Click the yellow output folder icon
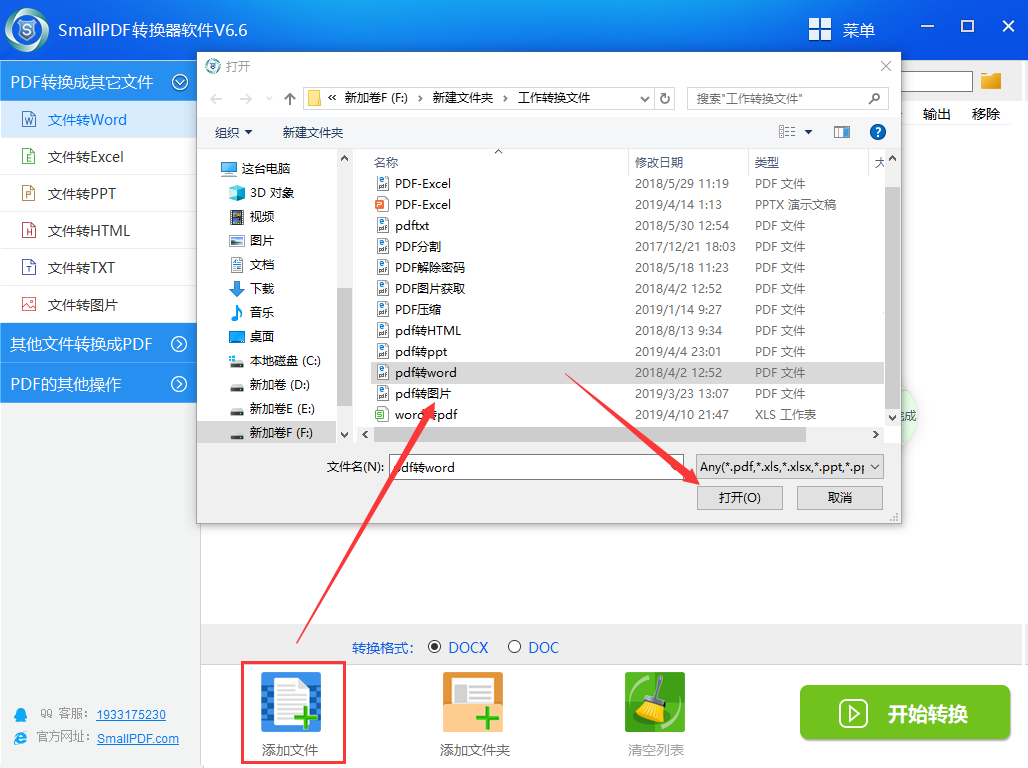Image resolution: width=1028 pixels, height=768 pixels. tap(991, 81)
